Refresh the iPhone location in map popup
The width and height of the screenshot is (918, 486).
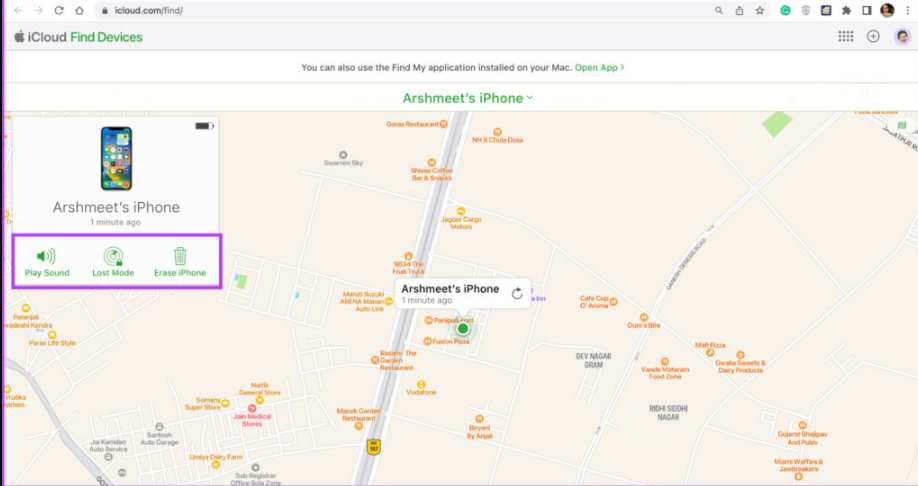[517, 293]
